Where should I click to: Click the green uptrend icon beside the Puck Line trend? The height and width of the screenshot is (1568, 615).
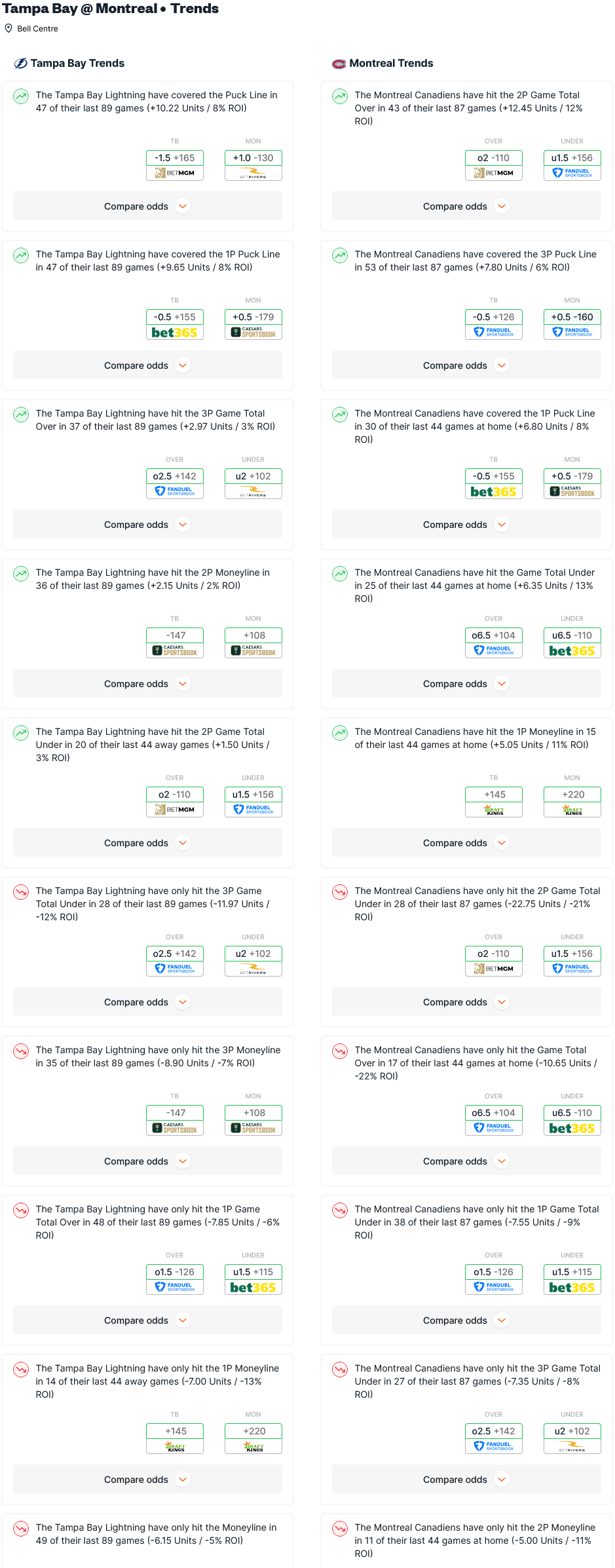point(21,97)
